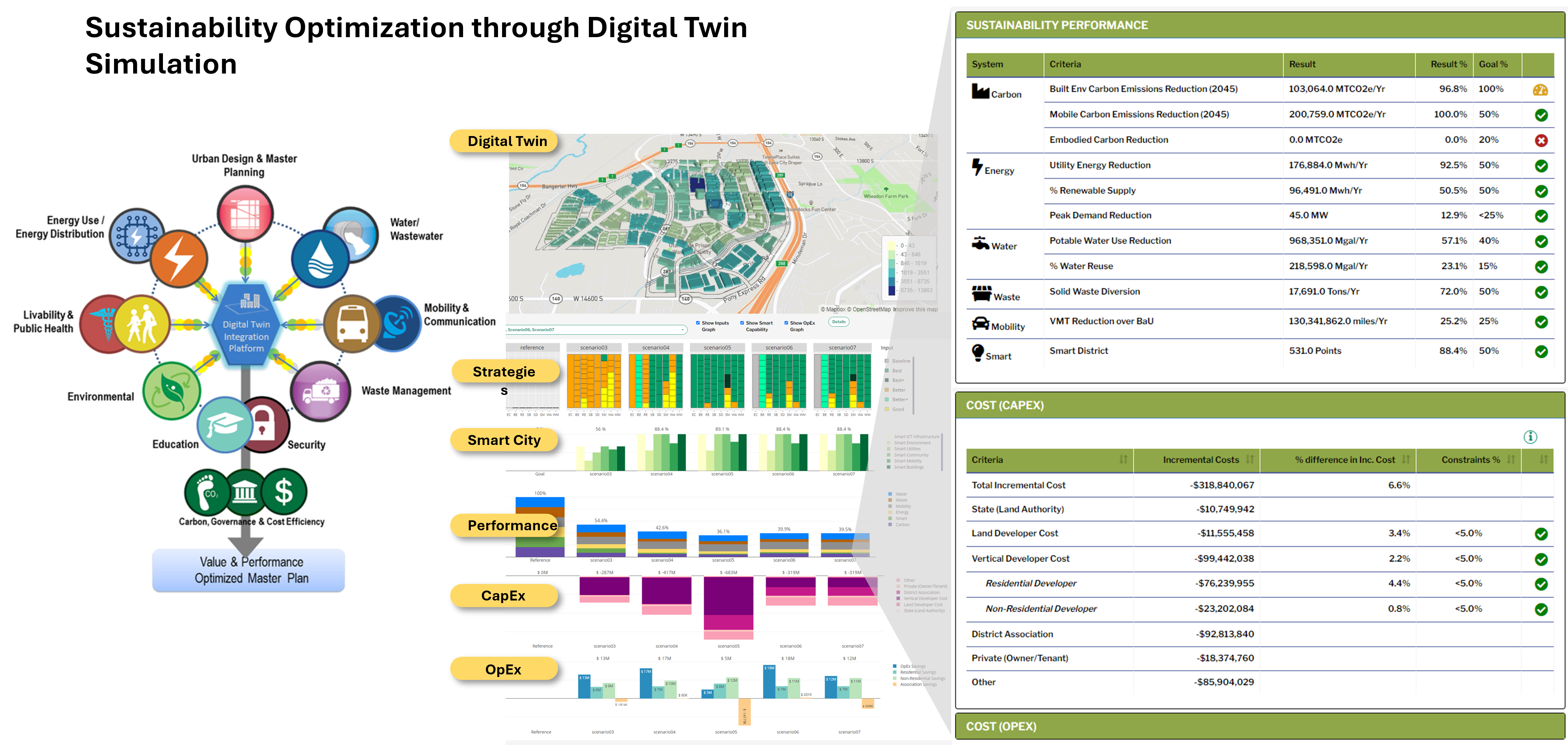Click green check in Solid Waste Diversion row
1568x745 pixels.
pyautogui.click(x=1541, y=292)
